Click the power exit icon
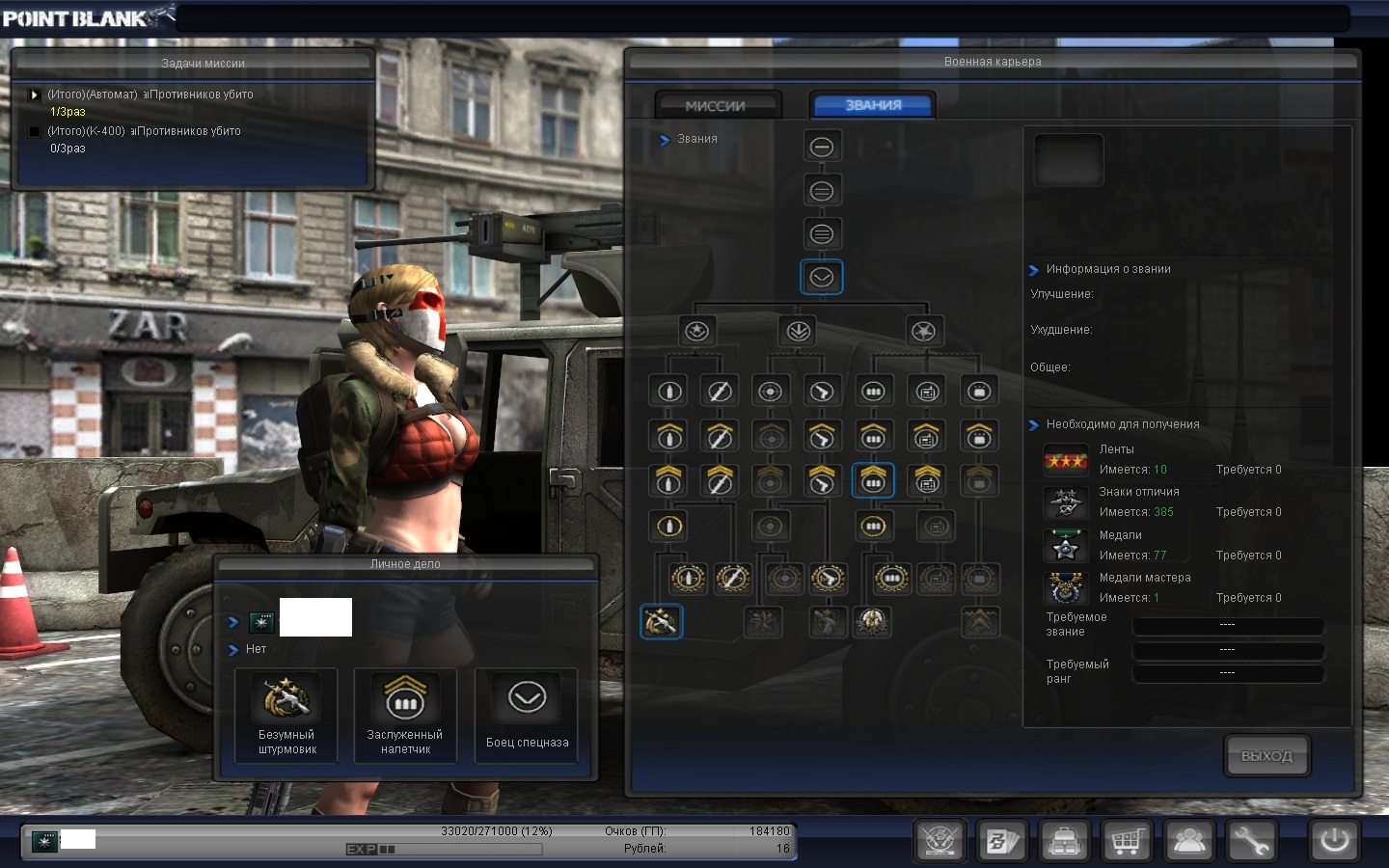The height and width of the screenshot is (868, 1389). tap(1335, 840)
